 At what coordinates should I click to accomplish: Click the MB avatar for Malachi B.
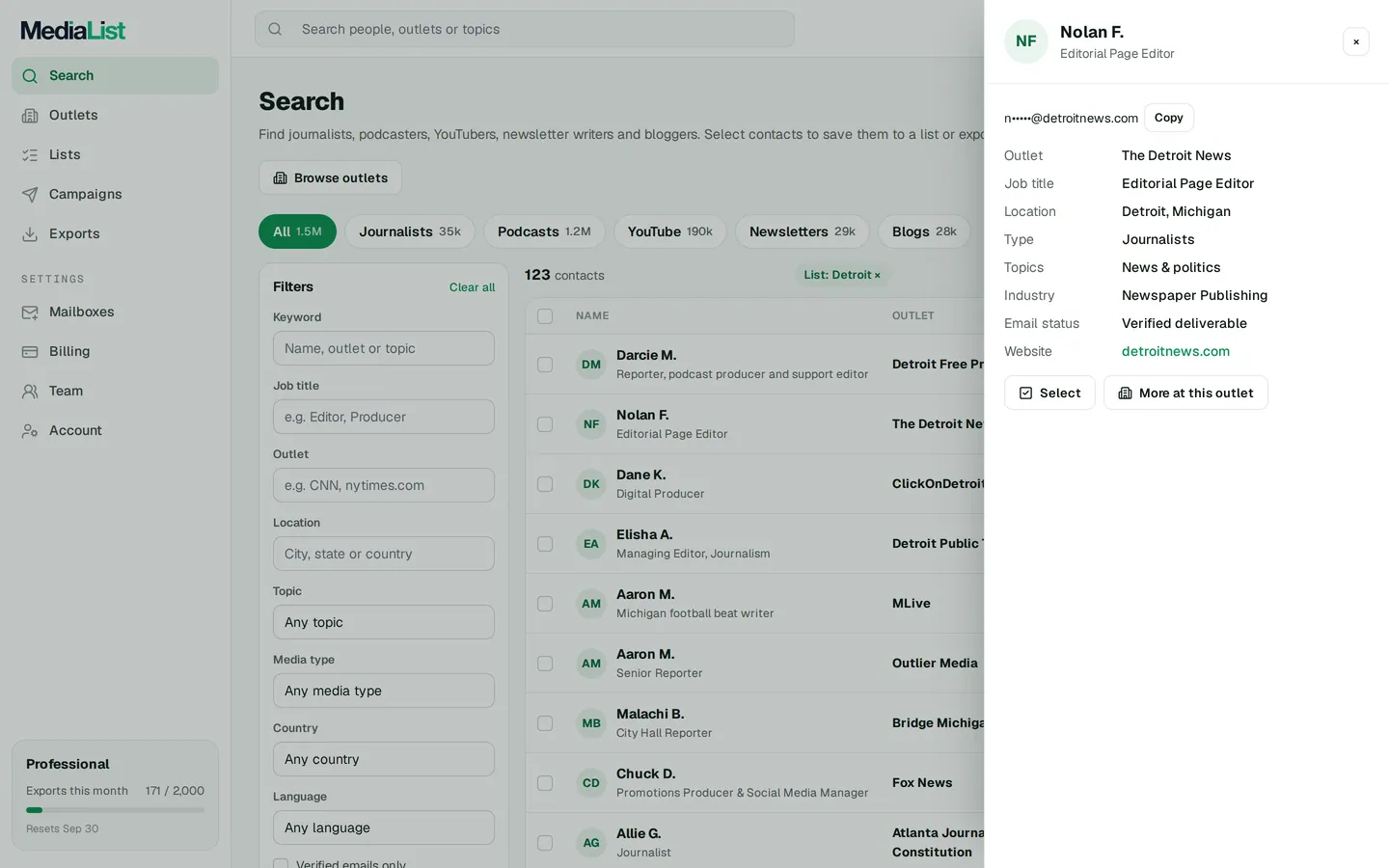click(x=591, y=723)
